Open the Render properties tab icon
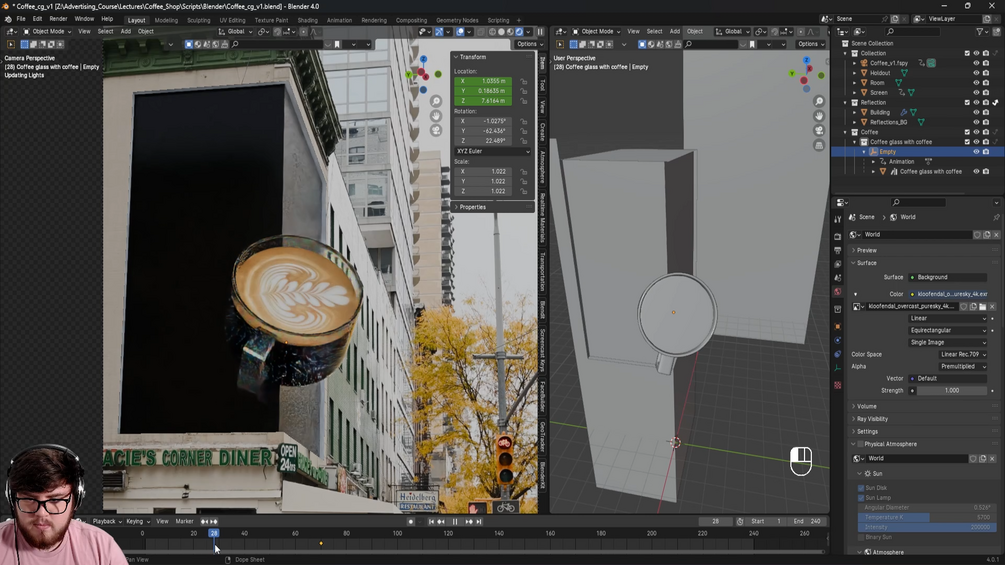 click(838, 236)
